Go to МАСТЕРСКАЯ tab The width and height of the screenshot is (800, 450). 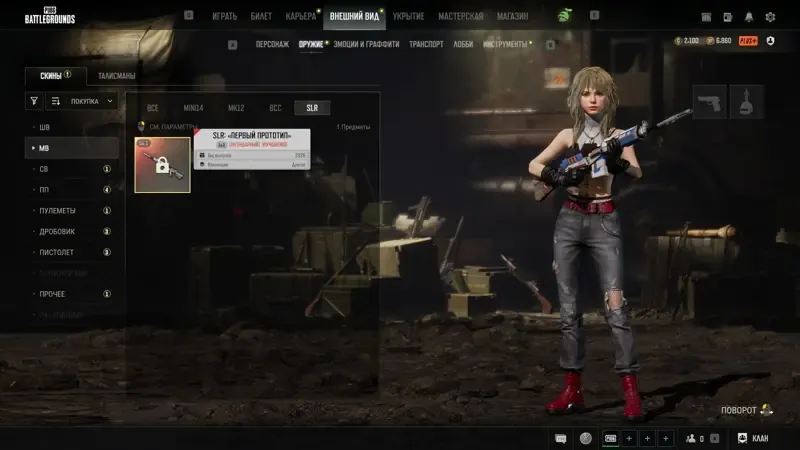461,16
